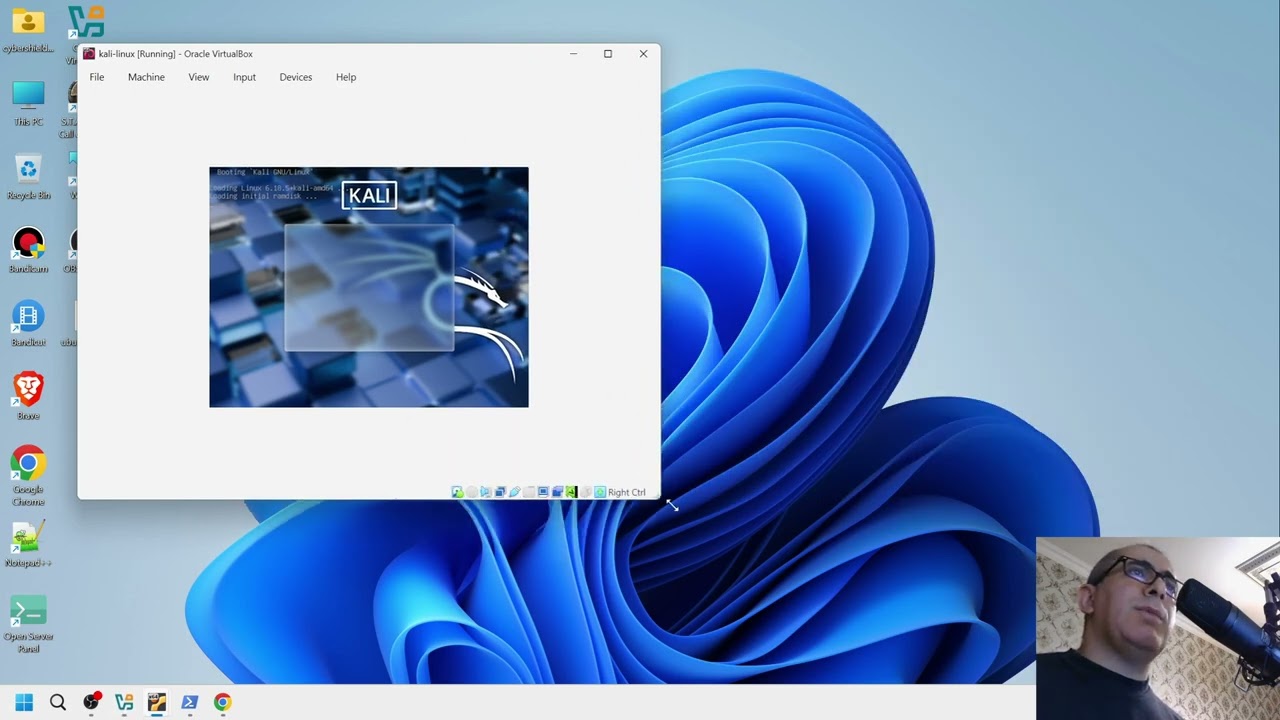The width and height of the screenshot is (1280, 720).
Task: Click the hard disk activity status icon
Action: (457, 492)
